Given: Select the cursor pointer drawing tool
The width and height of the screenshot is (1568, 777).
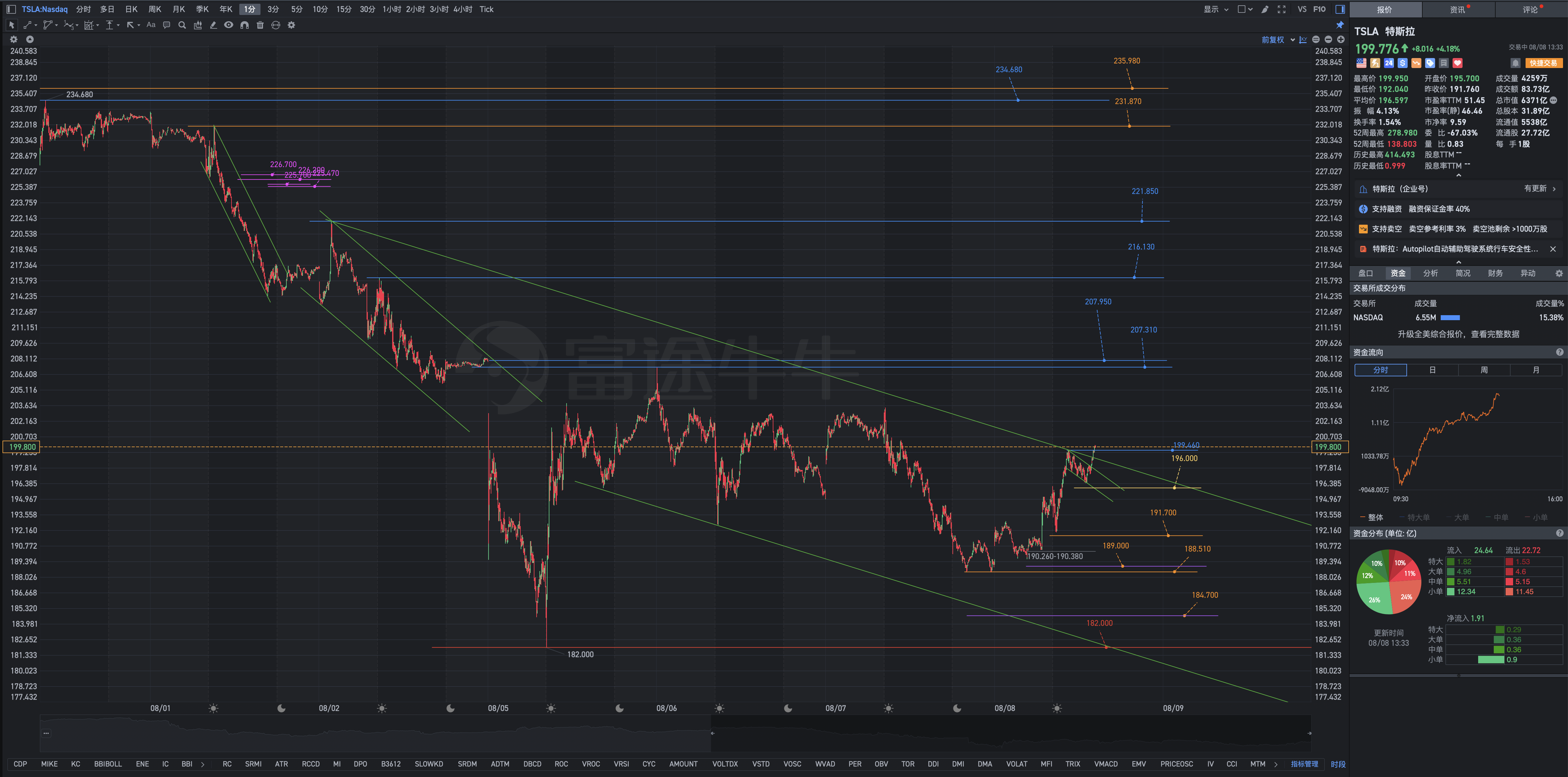Looking at the screenshot, I should (x=11, y=25).
